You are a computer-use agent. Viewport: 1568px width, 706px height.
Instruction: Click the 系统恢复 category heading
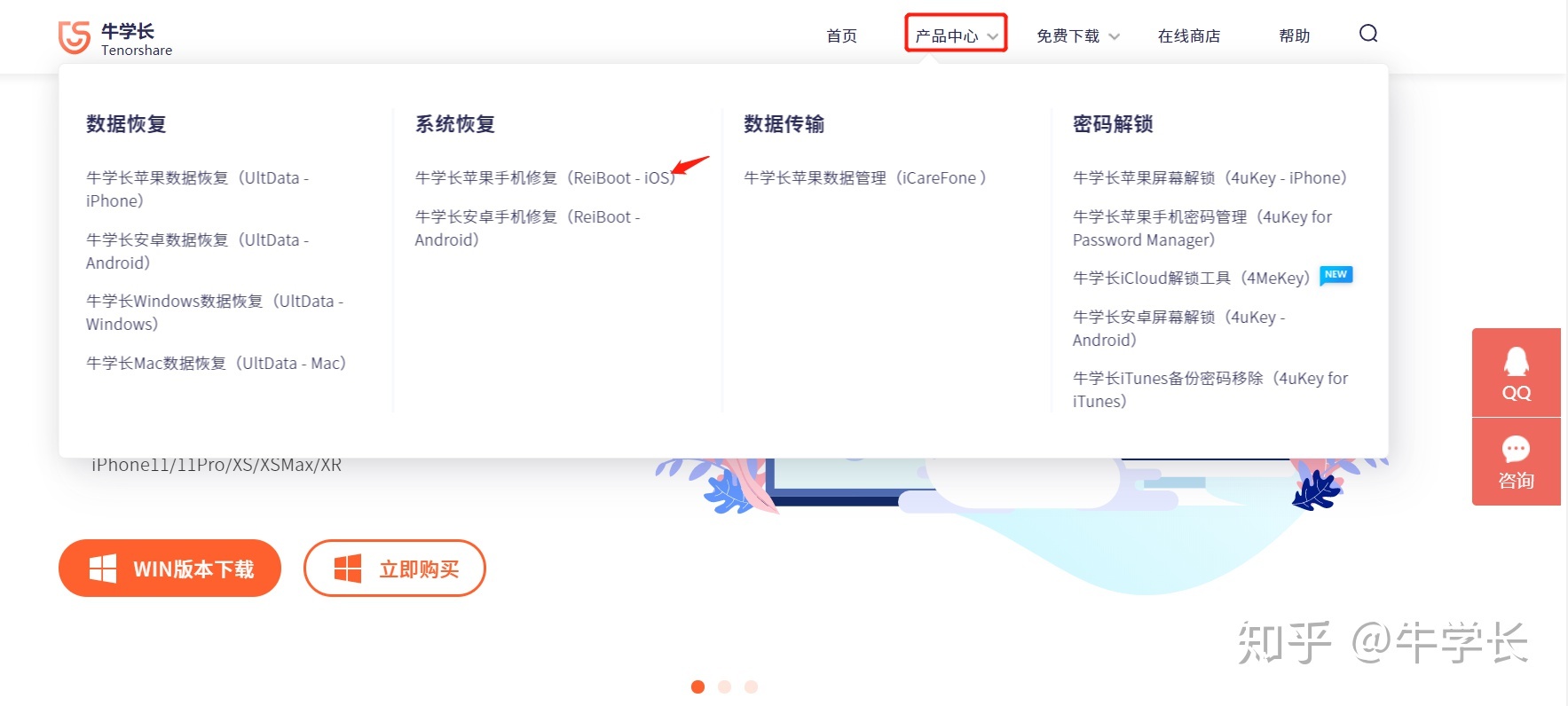tap(455, 124)
